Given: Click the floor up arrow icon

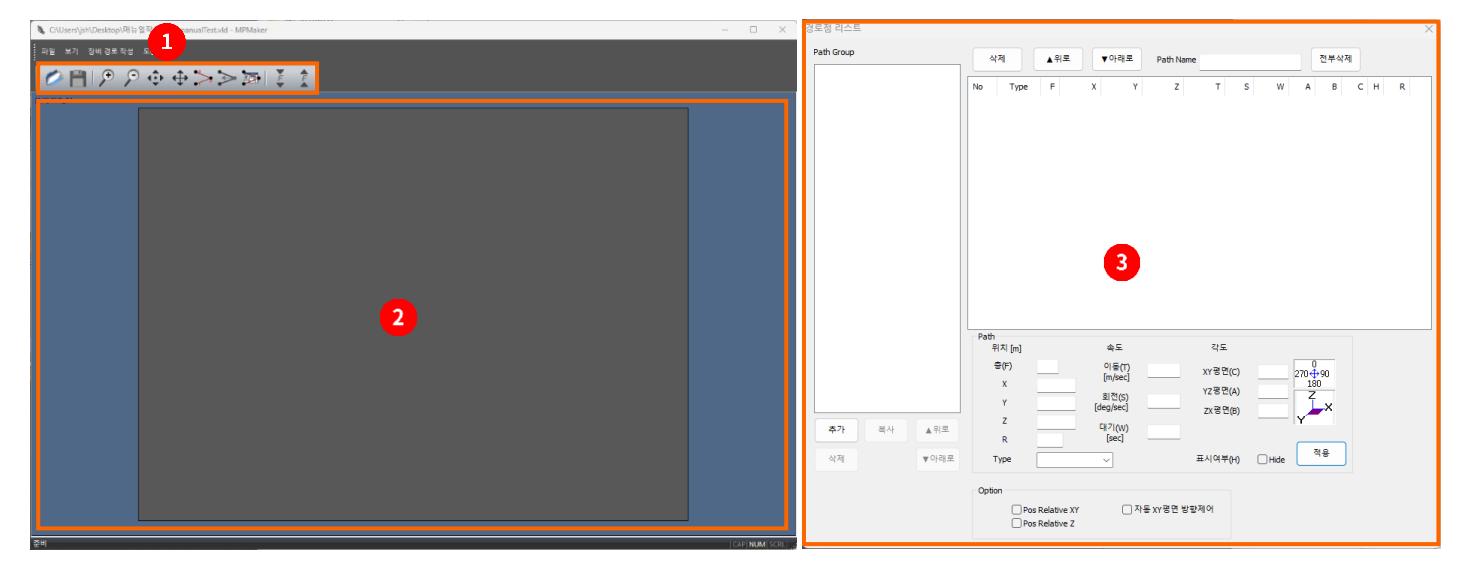Looking at the screenshot, I should [x=304, y=78].
